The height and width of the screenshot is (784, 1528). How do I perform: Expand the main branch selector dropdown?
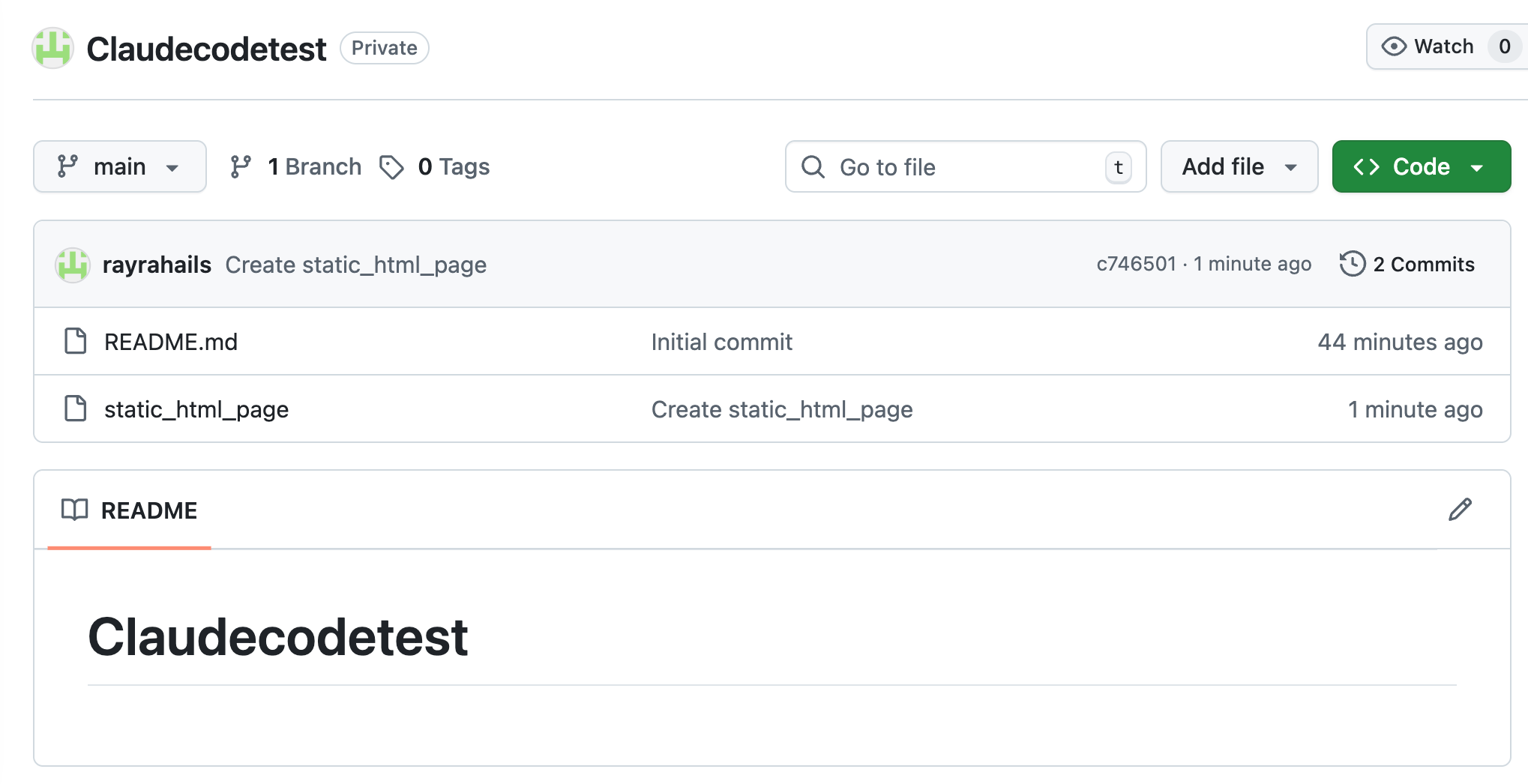119,166
